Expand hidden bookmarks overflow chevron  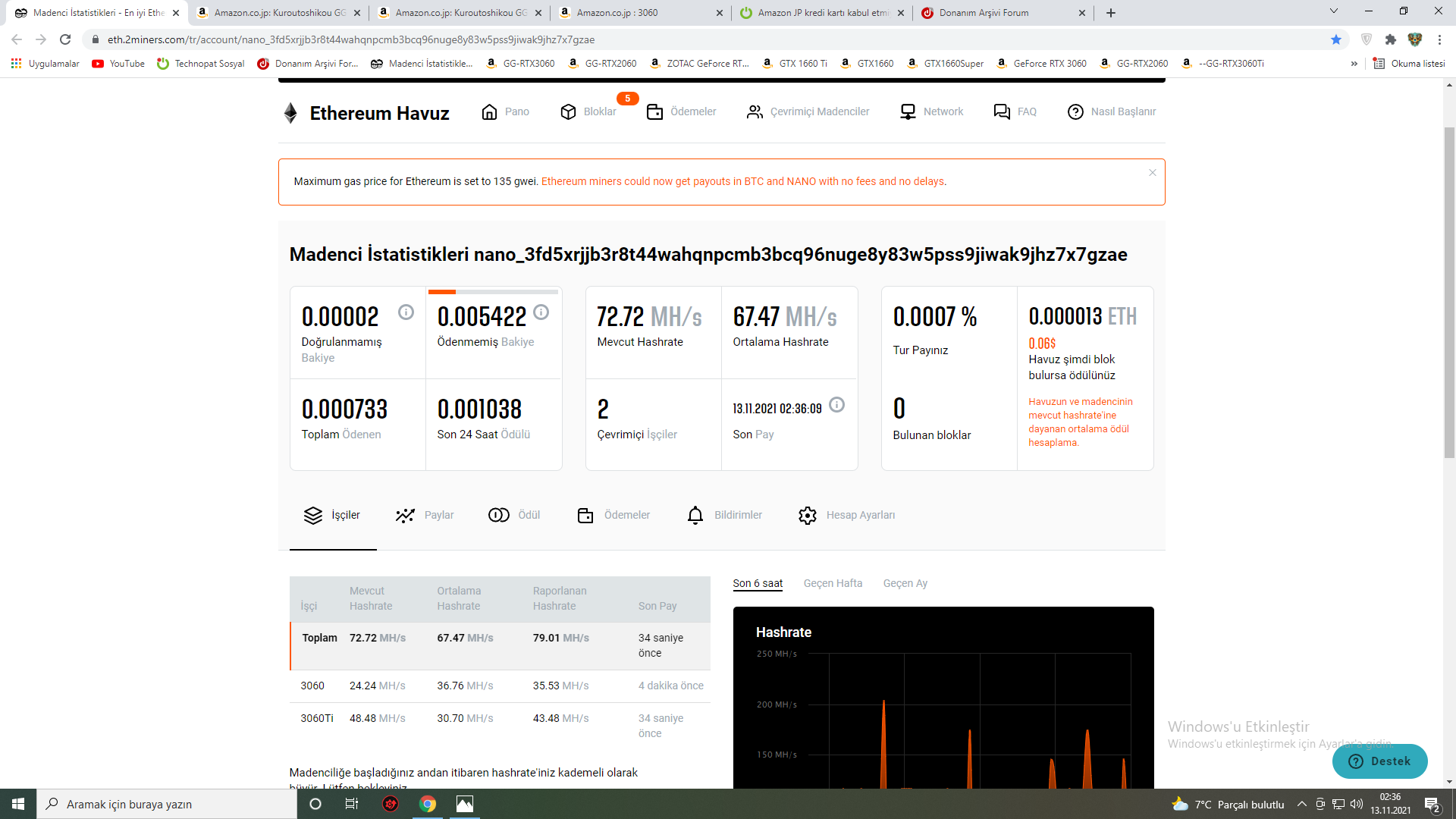[x=1354, y=64]
